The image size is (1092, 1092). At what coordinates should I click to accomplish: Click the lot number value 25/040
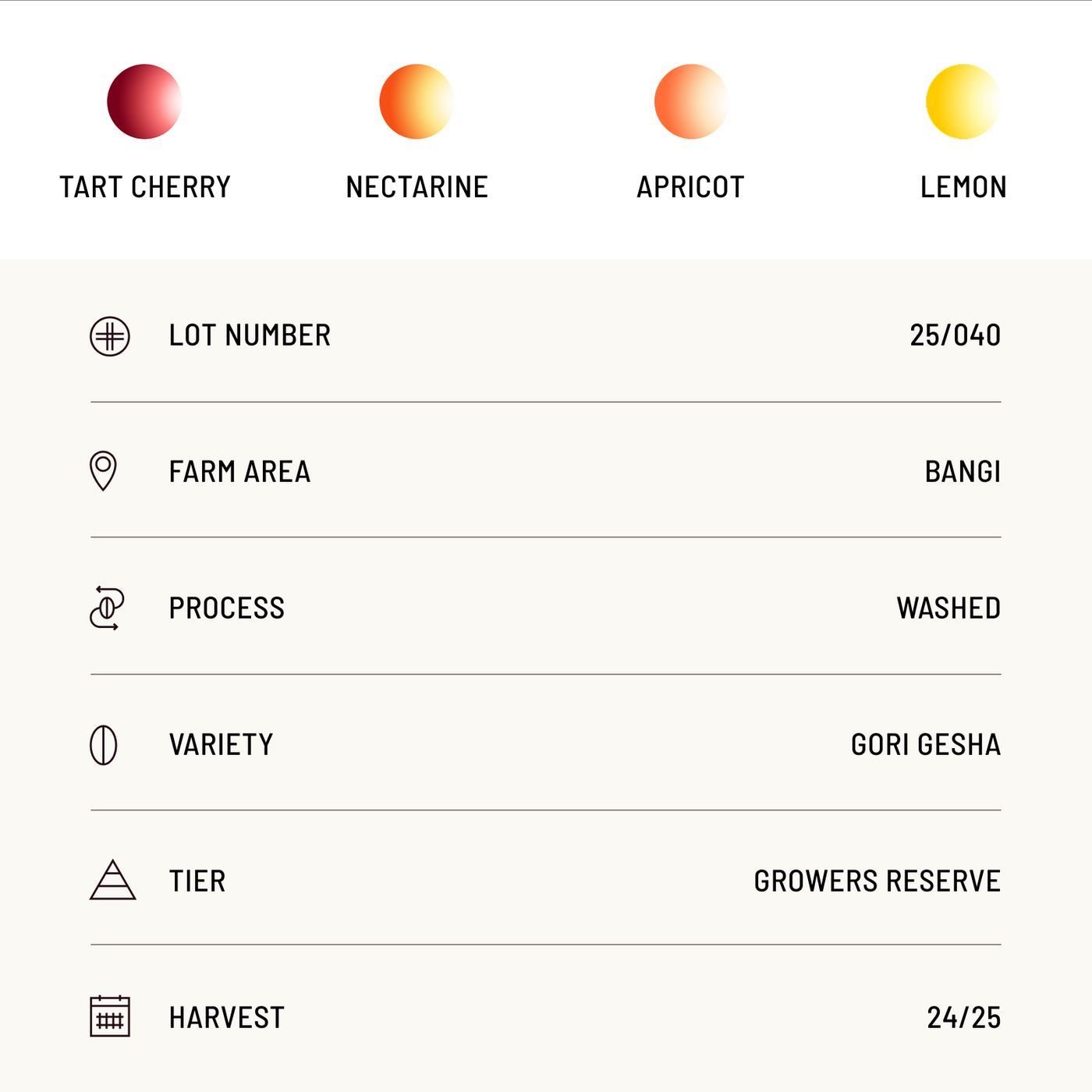[955, 335]
